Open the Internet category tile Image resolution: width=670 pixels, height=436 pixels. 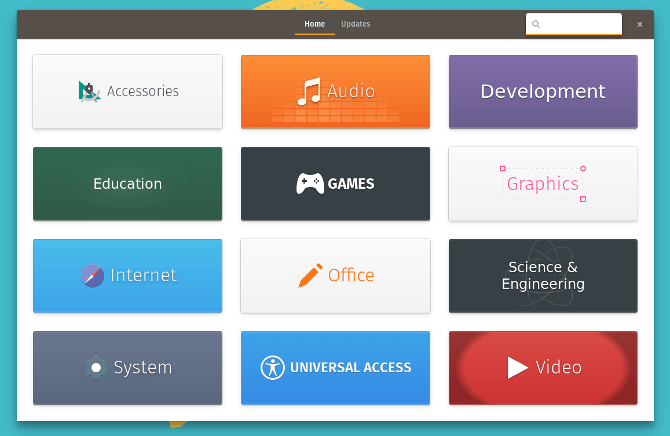[127, 276]
